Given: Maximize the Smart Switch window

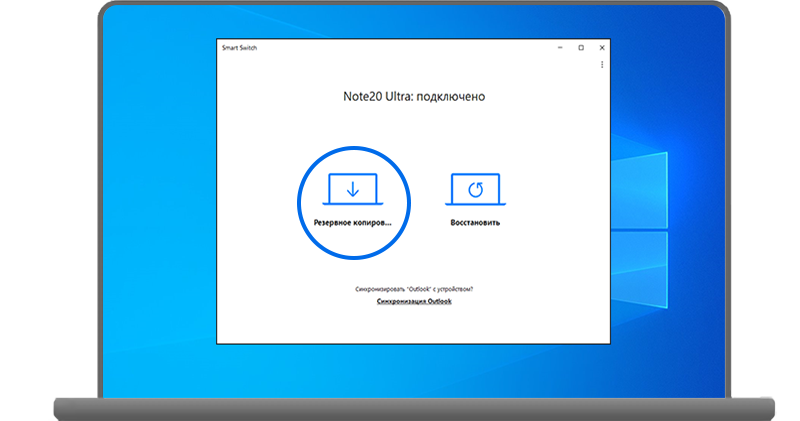Looking at the screenshot, I should 581,47.
